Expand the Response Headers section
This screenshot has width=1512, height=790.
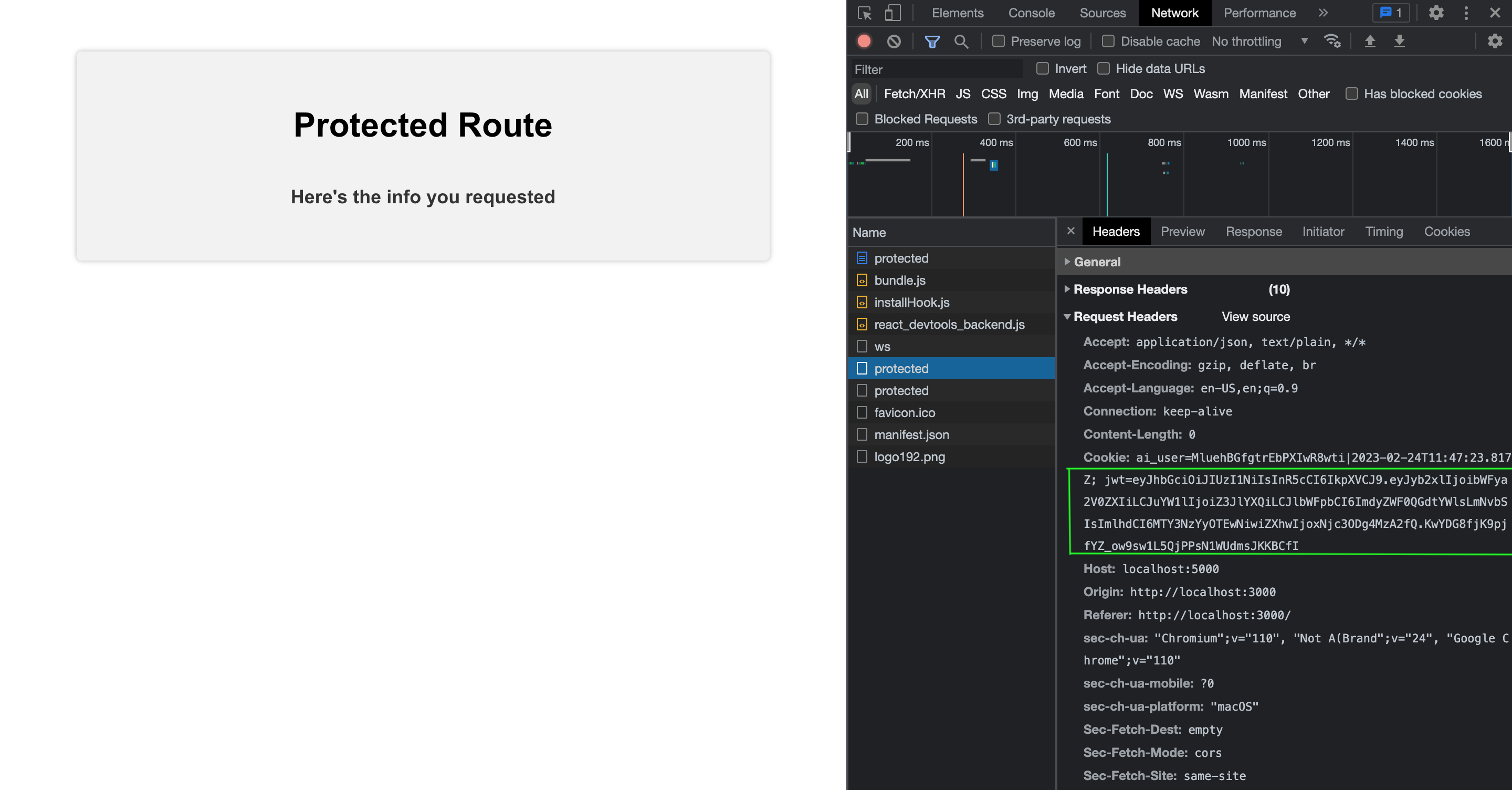pyautogui.click(x=1130, y=289)
